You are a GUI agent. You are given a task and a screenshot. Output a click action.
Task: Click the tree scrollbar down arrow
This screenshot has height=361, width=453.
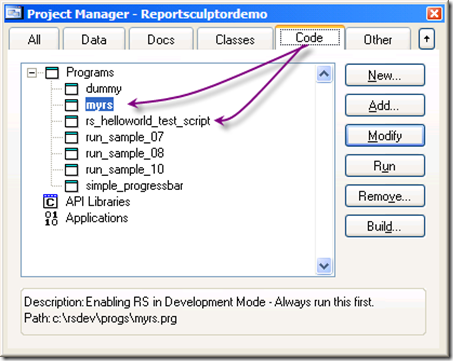[x=324, y=266]
